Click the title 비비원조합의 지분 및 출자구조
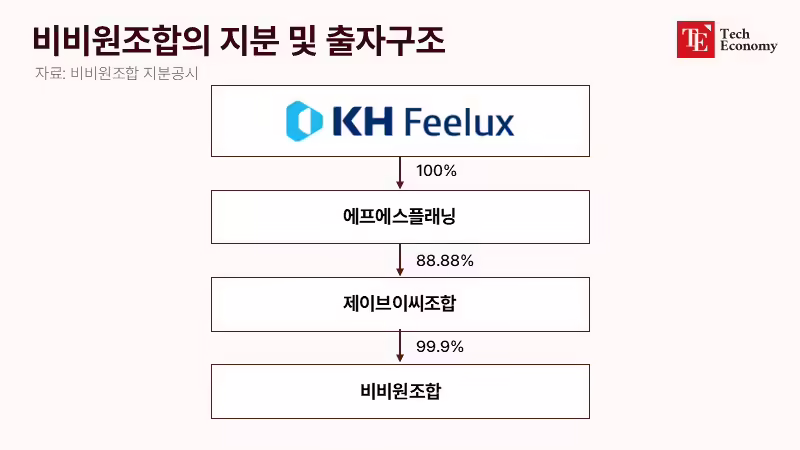800x450 pixels. [239, 40]
